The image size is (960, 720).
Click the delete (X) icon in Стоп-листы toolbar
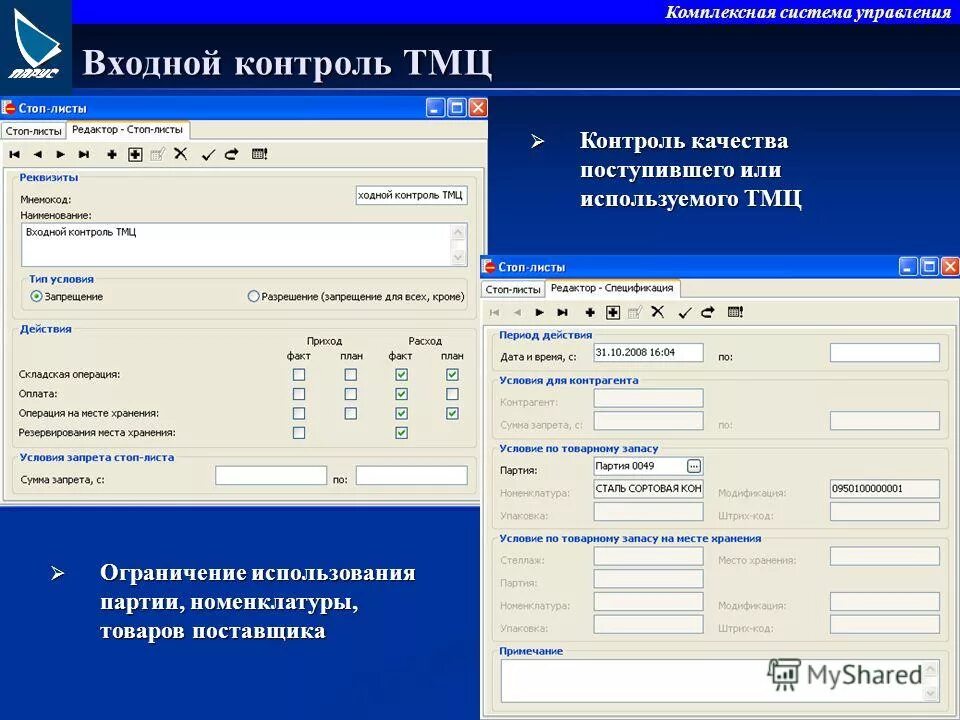(x=182, y=155)
